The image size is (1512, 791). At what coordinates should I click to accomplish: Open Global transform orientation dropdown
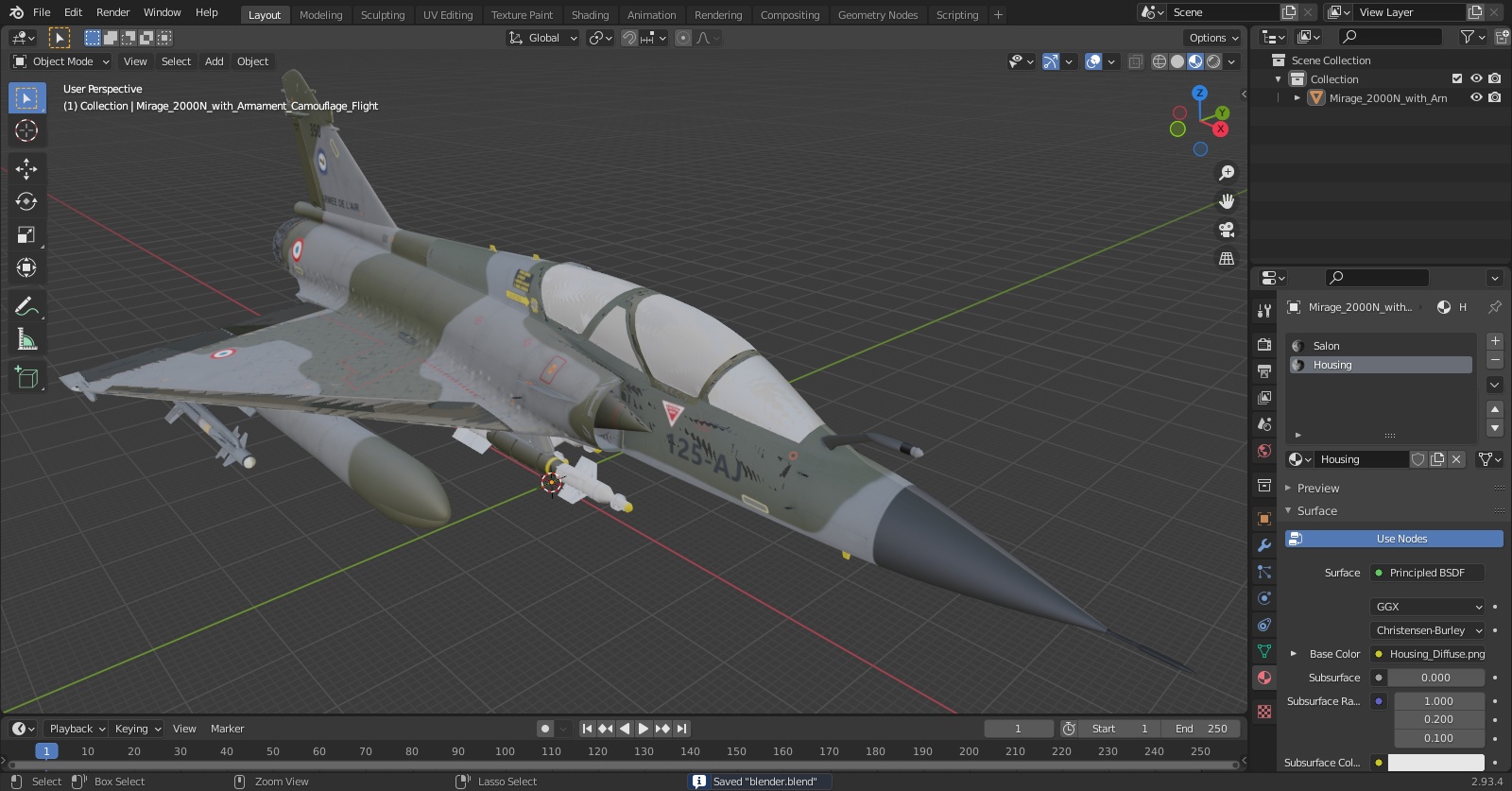pos(542,38)
